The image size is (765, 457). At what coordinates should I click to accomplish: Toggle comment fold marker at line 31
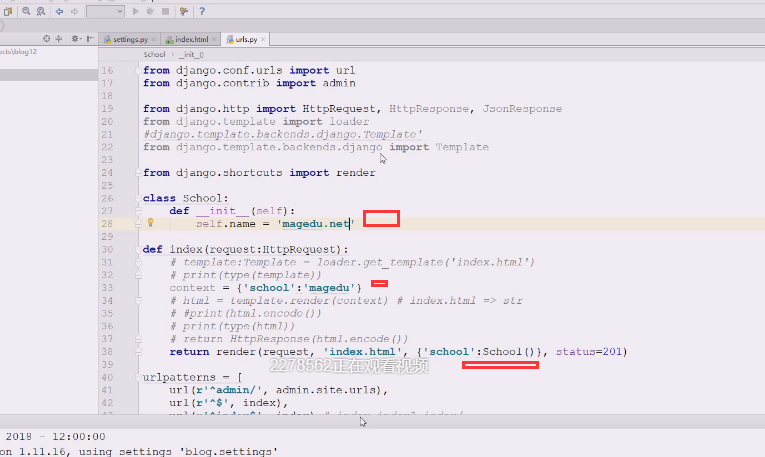coord(139,262)
